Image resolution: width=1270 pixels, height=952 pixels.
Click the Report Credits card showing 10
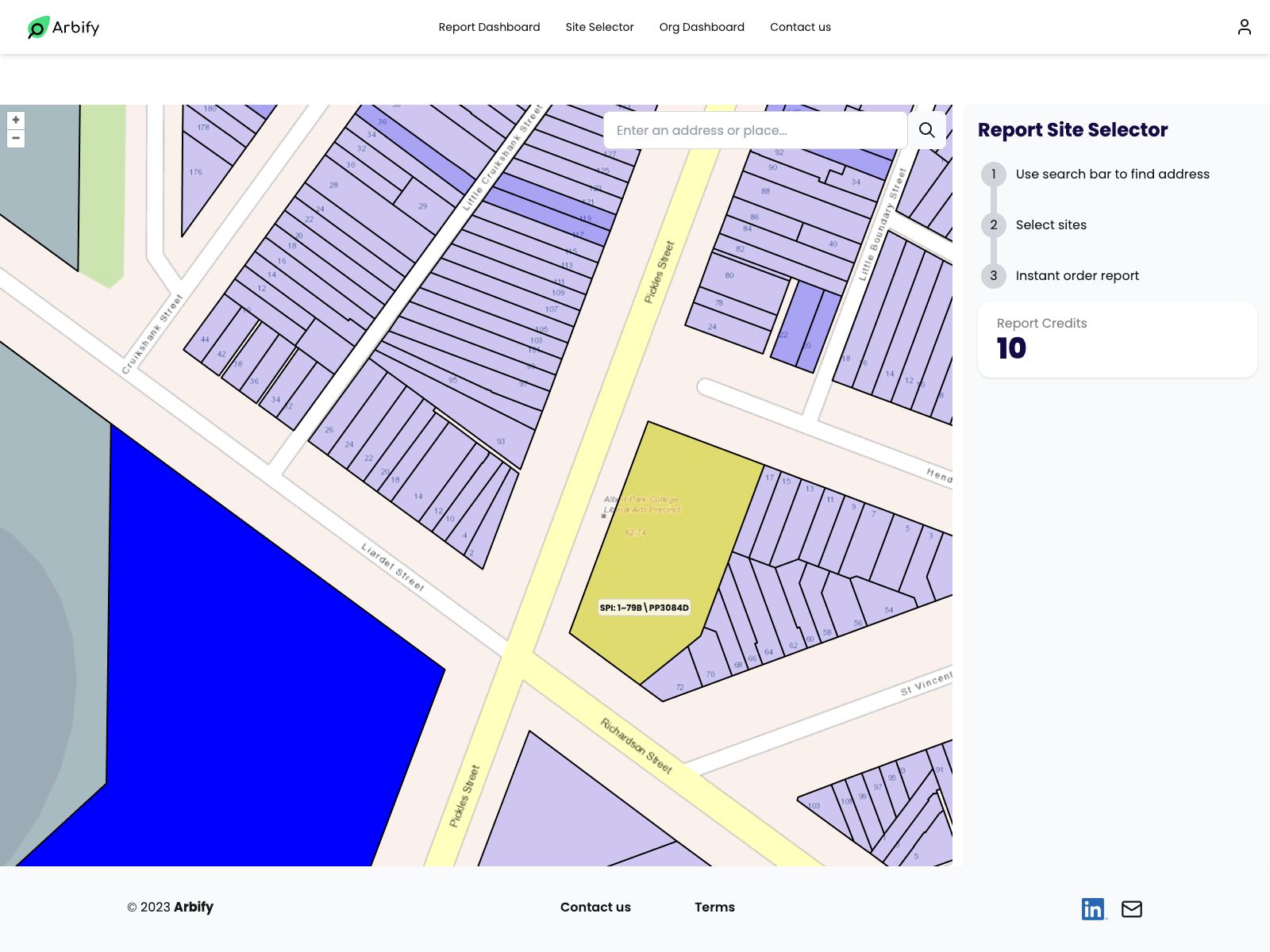1117,339
